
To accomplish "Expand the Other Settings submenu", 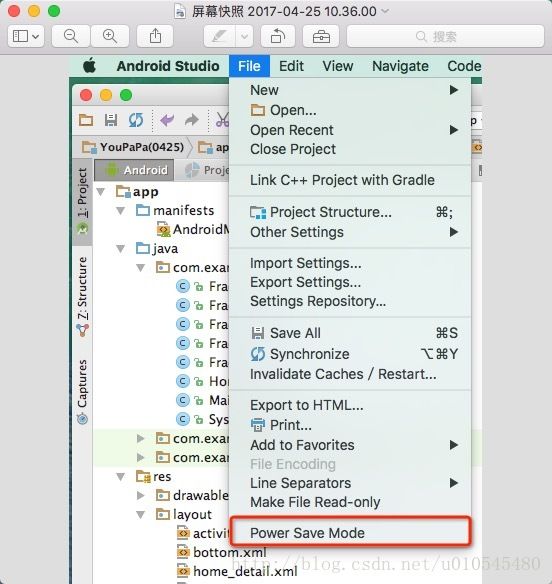I will tap(350, 232).
